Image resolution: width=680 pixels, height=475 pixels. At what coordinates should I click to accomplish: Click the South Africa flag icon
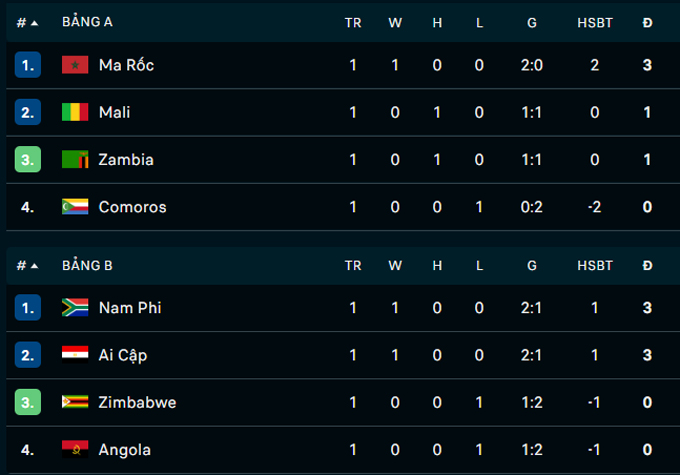[75, 308]
